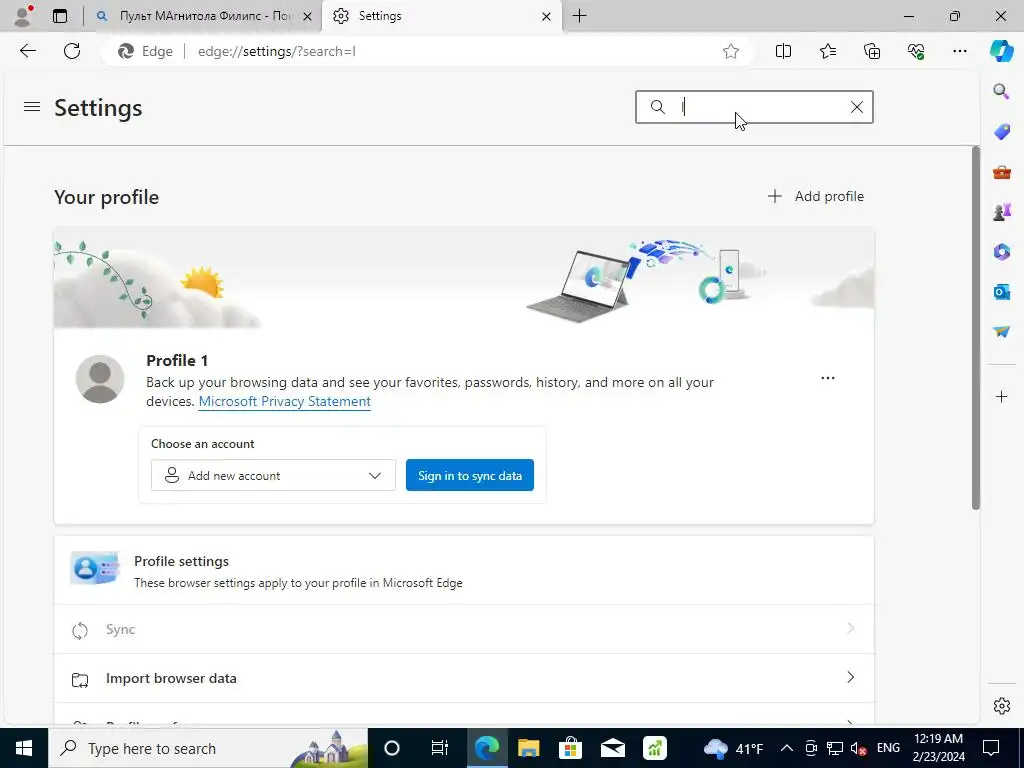
Task: Open the Collections icon in toolbar
Action: 872,51
